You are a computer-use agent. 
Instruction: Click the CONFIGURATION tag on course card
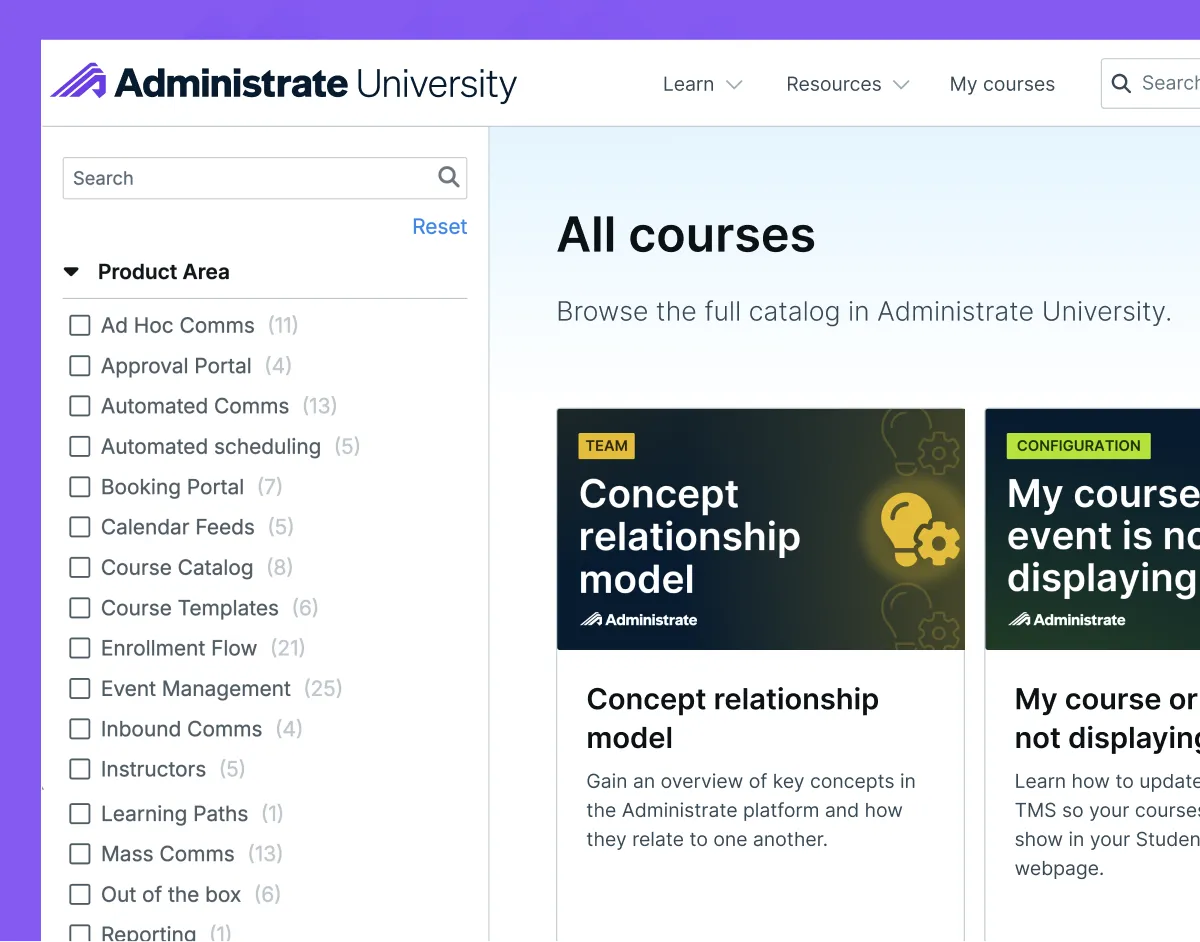[x=1079, y=446]
